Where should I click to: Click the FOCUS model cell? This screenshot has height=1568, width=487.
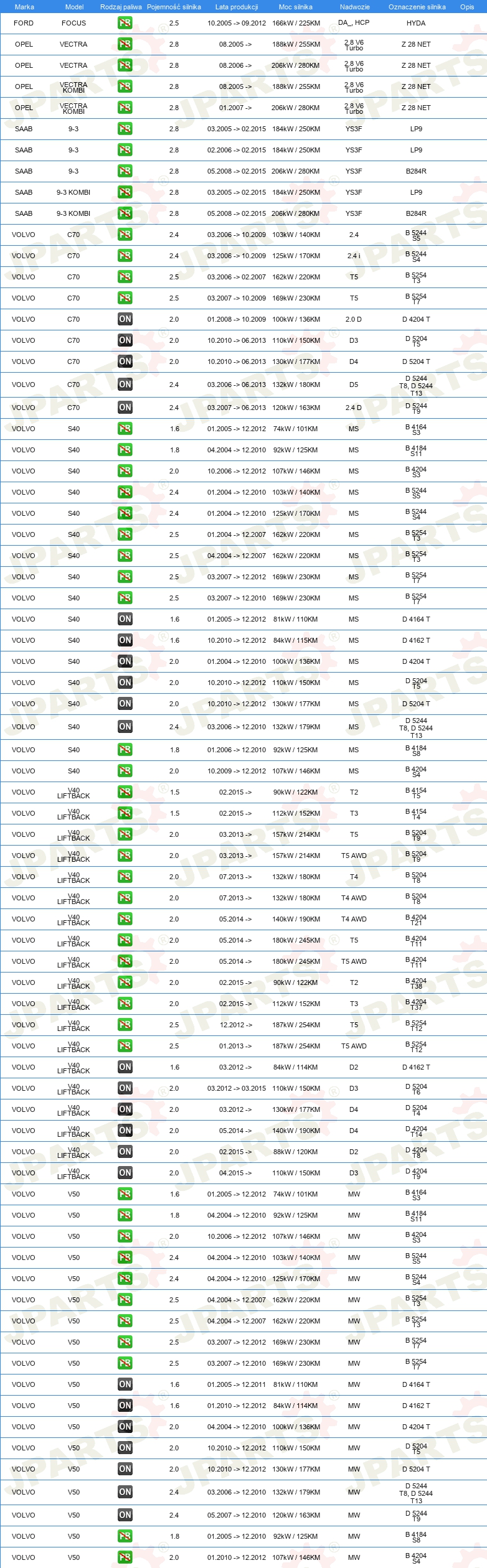coord(73,23)
